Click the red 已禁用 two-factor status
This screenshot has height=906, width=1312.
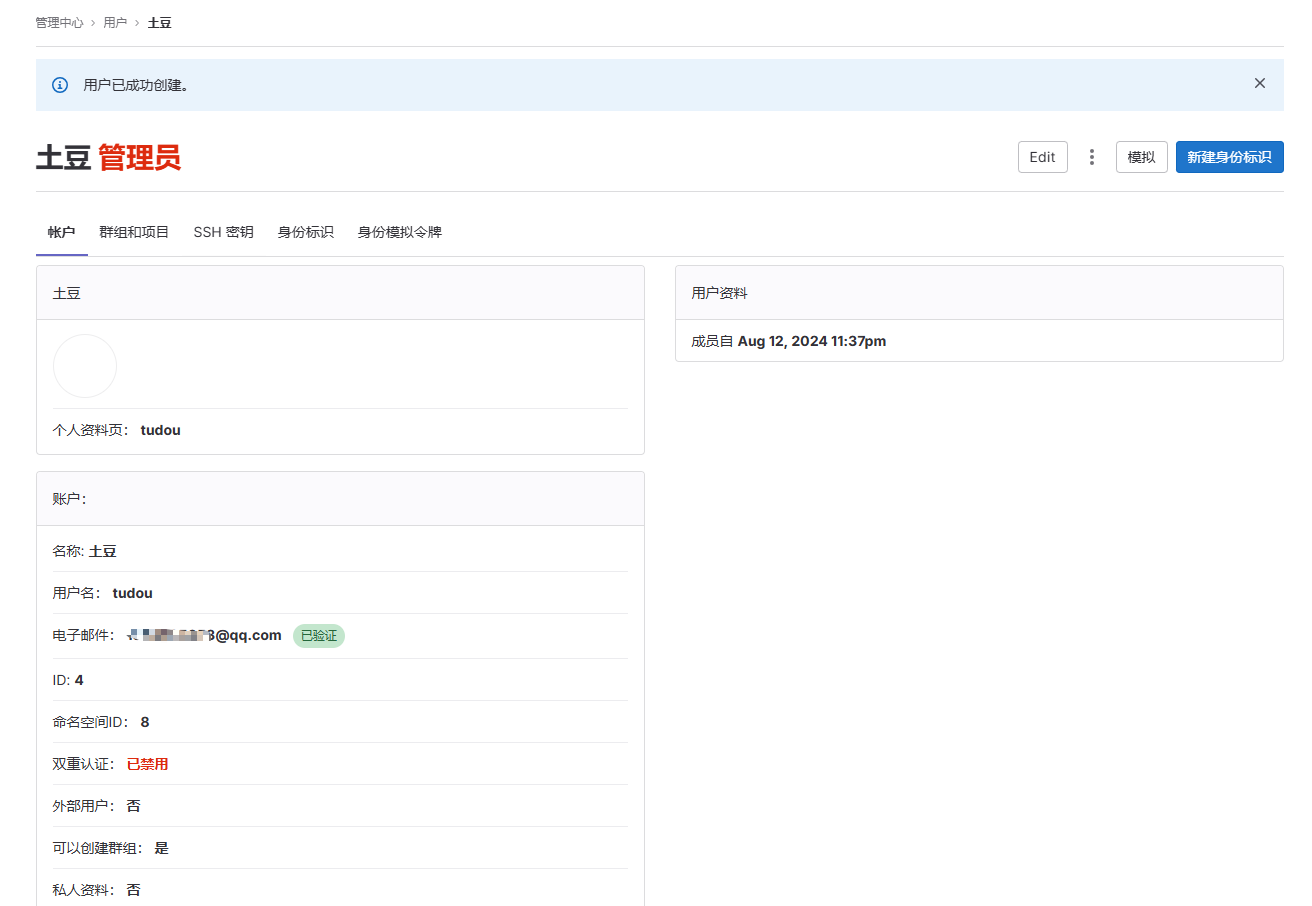tap(147, 764)
